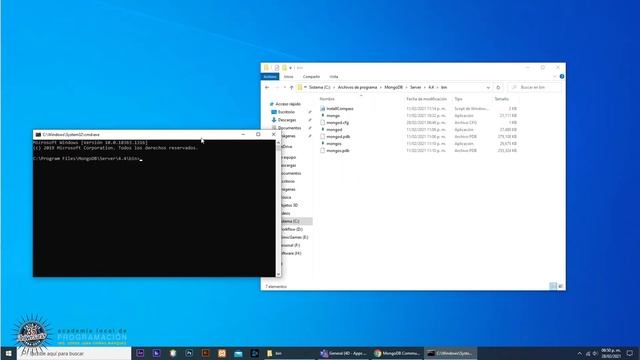640x360 pixels.
Task: Click inside the command prompt console area
Action: click(154, 208)
